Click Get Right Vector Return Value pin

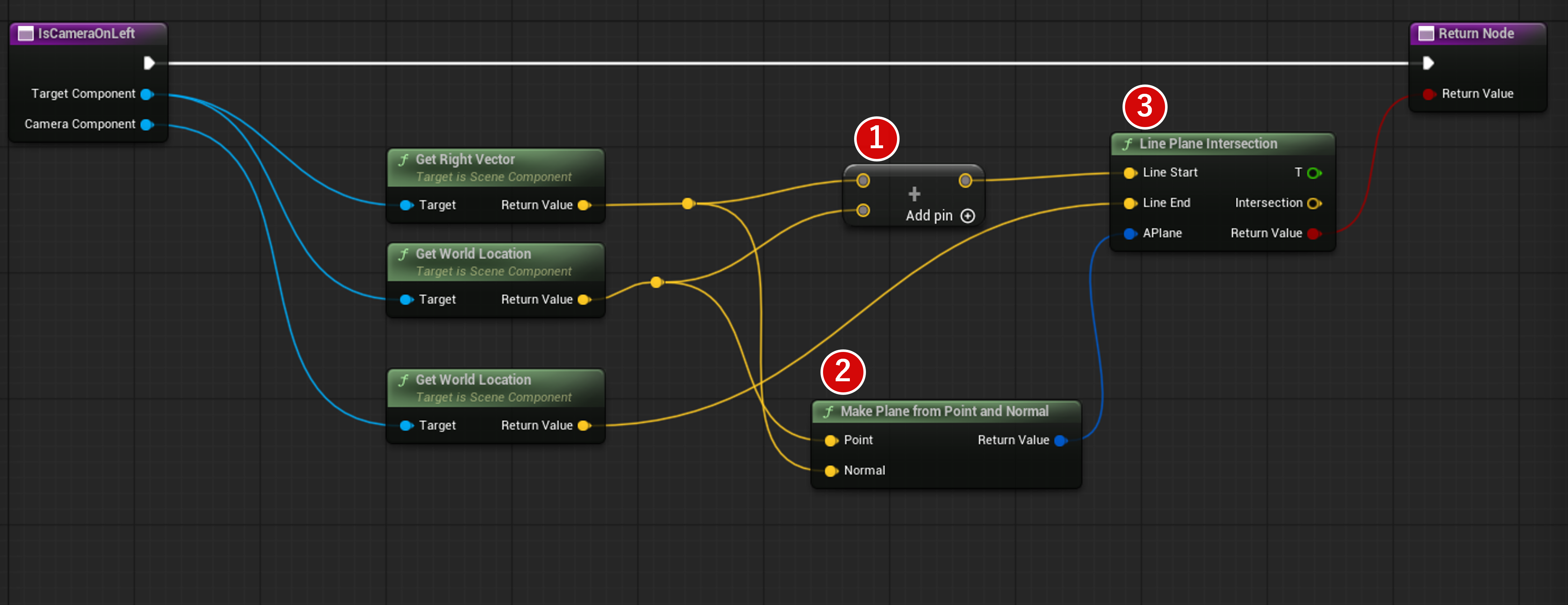[x=584, y=205]
